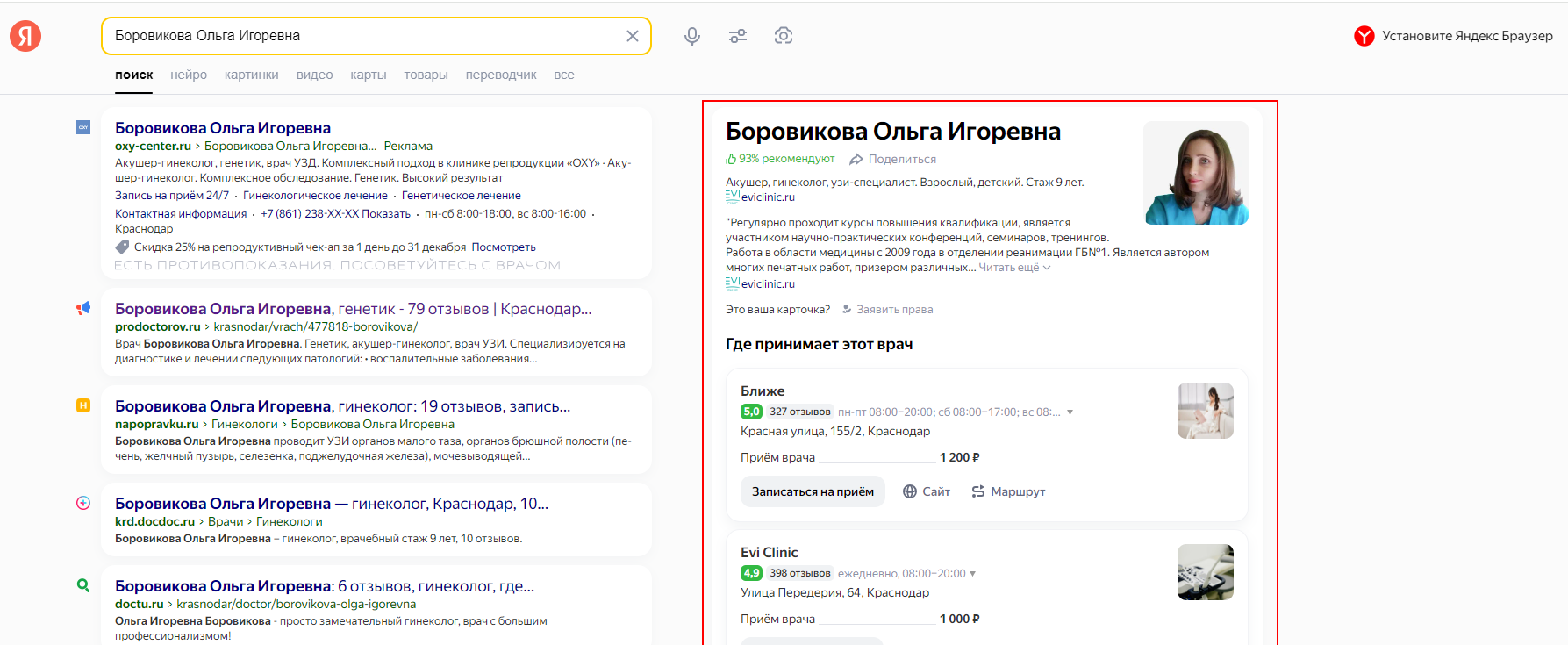Viewport: 1568px width, 645px height.
Task: Start voice search with microphone icon
Action: 692,36
